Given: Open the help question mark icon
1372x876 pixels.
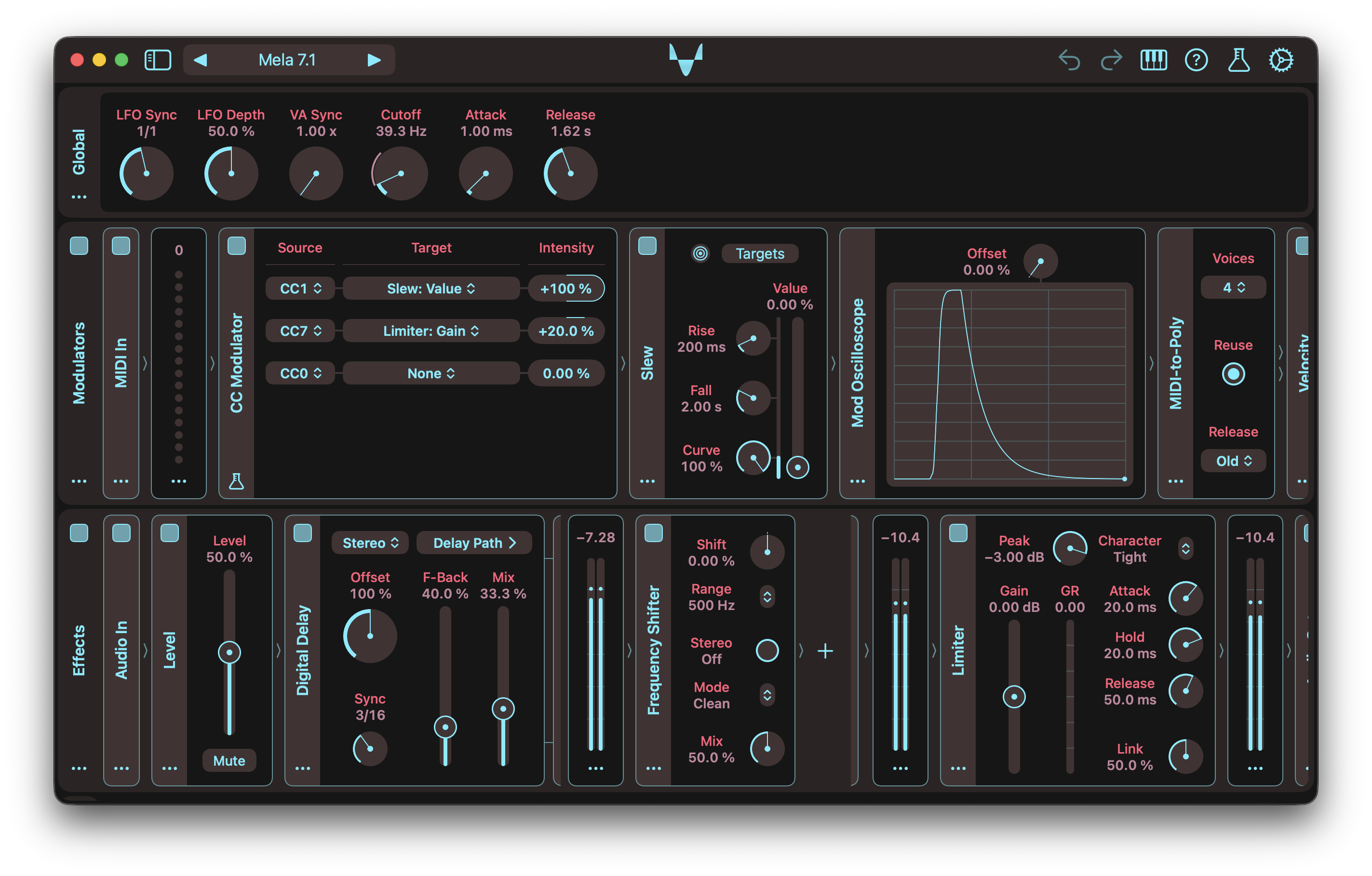Looking at the screenshot, I should click(x=1196, y=60).
